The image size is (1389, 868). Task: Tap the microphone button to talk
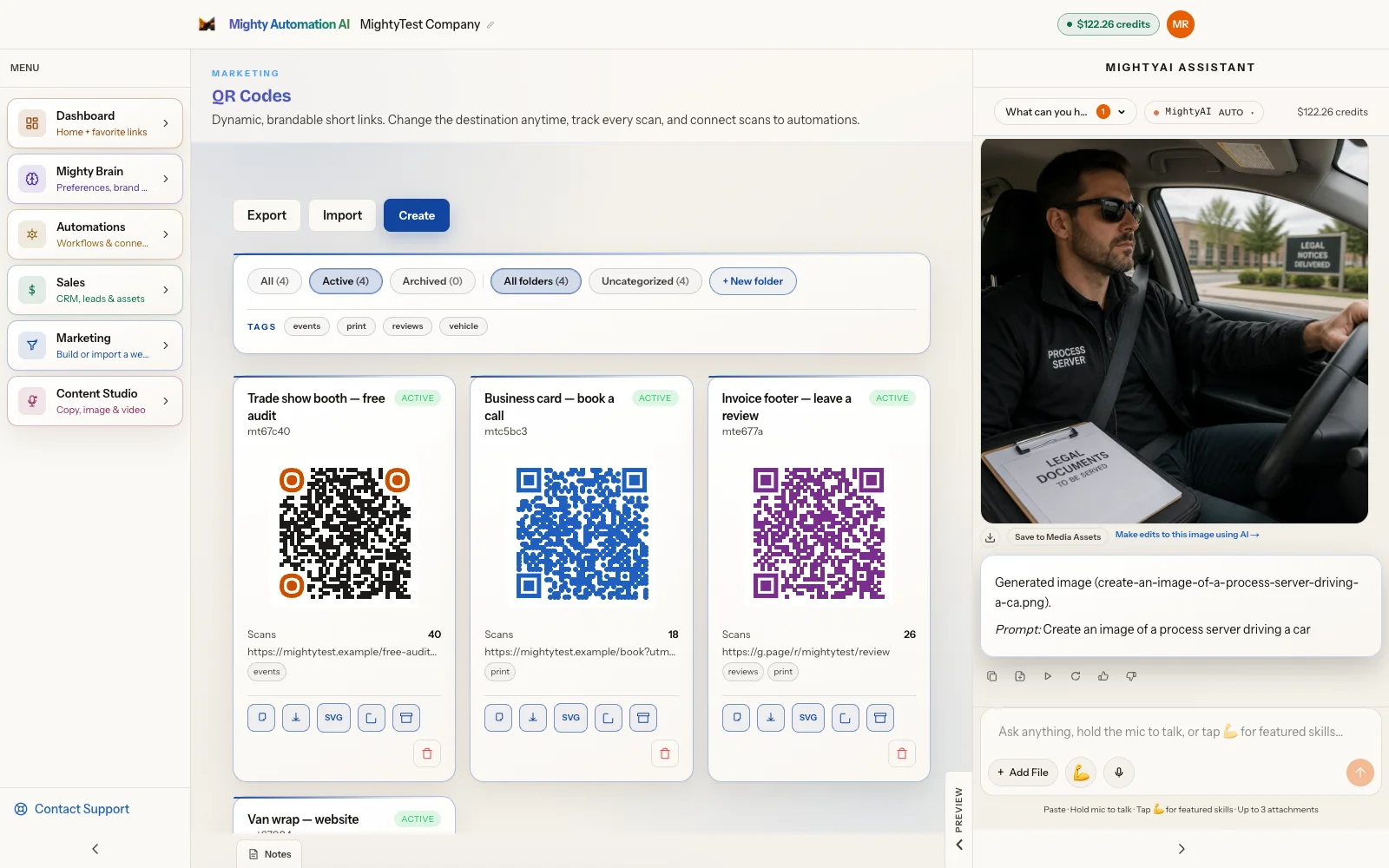(x=1119, y=773)
